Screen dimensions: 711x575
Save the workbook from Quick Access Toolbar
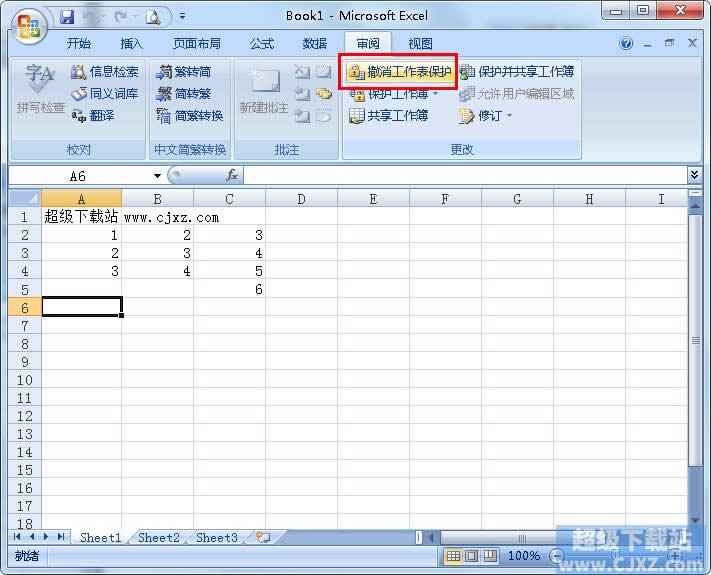pos(67,16)
